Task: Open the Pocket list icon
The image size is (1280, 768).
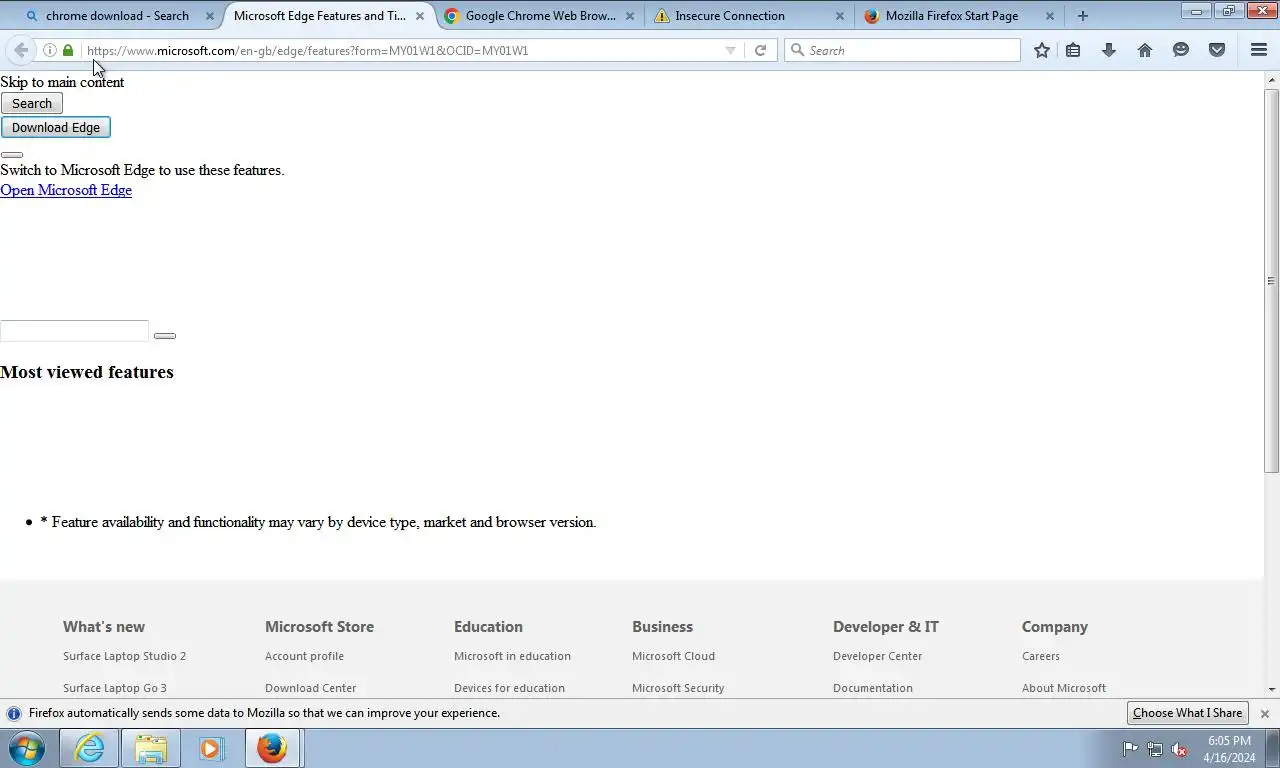Action: click(1217, 50)
